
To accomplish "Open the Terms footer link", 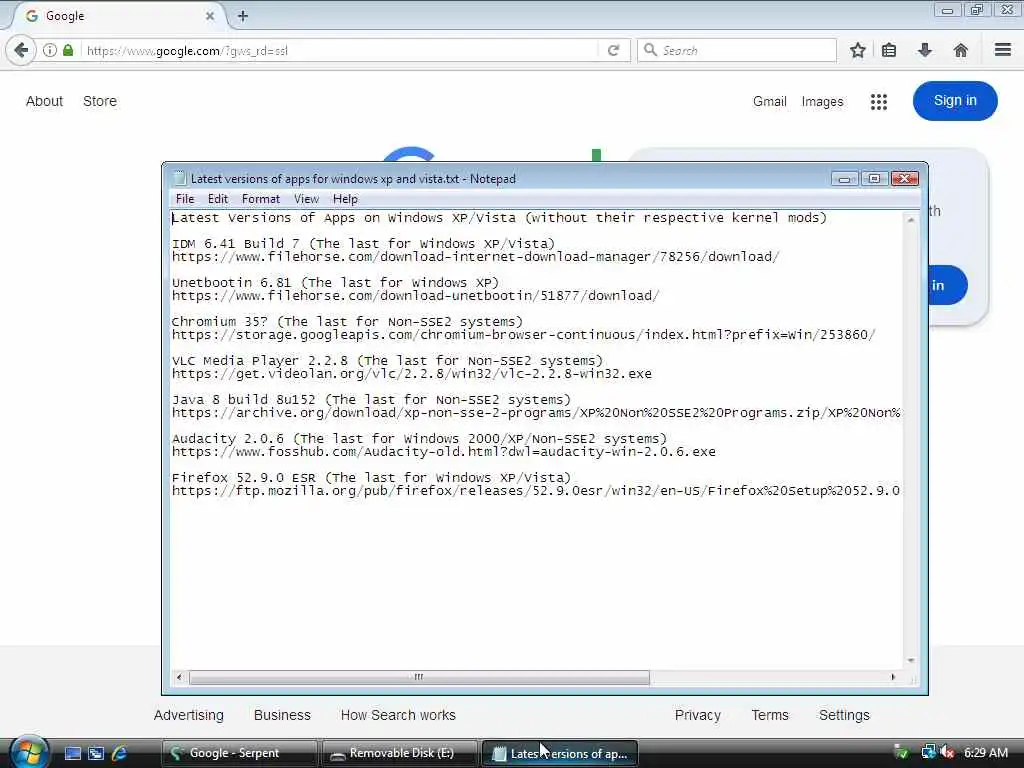I will point(770,715).
